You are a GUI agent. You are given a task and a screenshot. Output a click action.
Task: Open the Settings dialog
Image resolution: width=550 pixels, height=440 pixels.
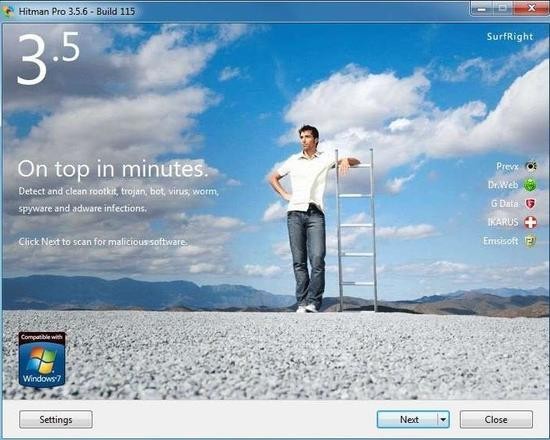point(56,419)
